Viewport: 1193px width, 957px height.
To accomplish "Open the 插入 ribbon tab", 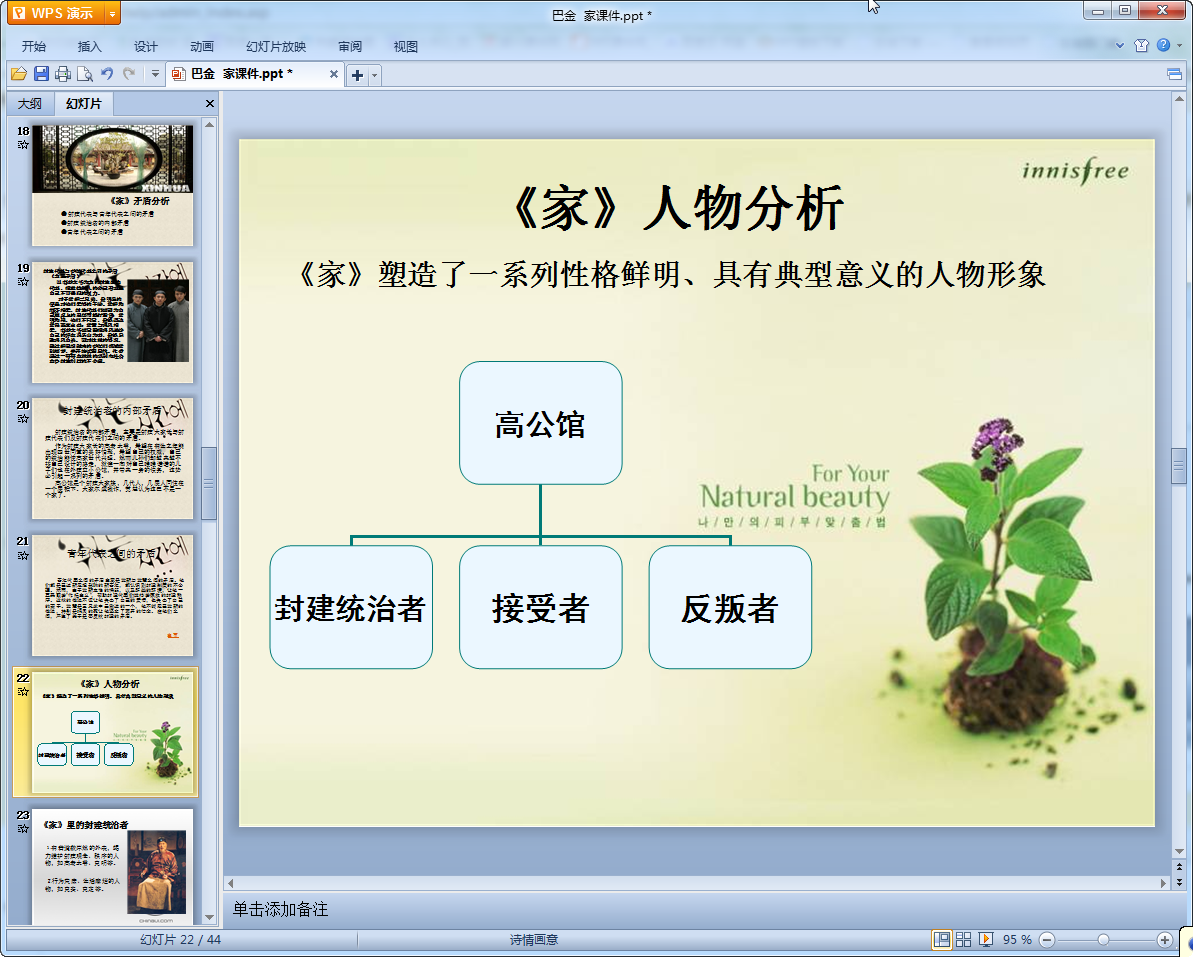I will click(x=90, y=46).
